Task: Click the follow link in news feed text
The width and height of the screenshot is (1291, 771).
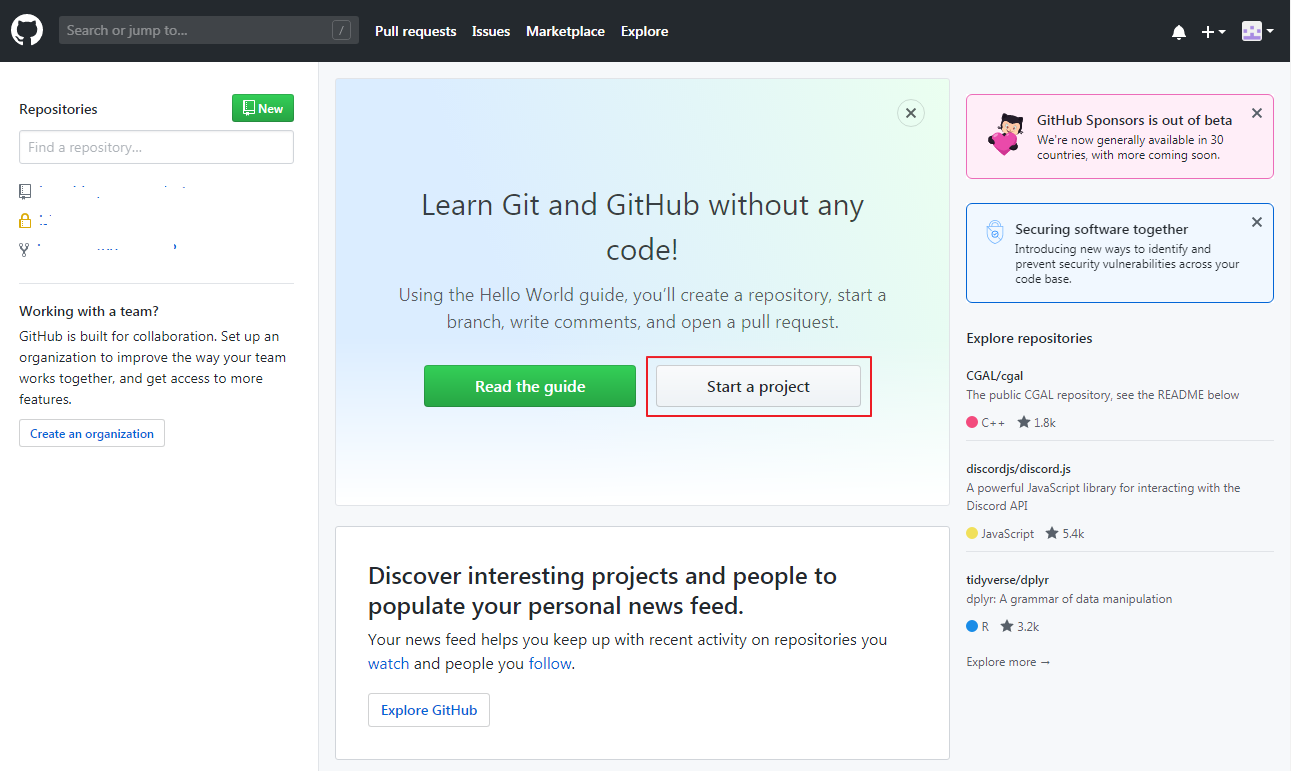Action: point(550,663)
